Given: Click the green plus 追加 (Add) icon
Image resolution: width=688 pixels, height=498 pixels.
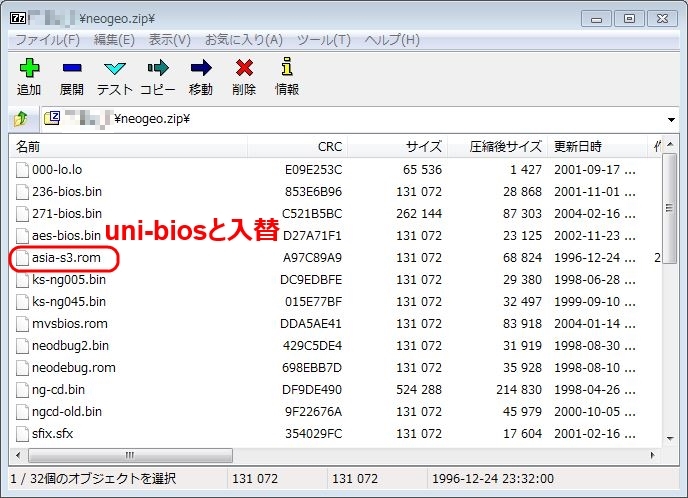Looking at the screenshot, I should coord(29,68).
